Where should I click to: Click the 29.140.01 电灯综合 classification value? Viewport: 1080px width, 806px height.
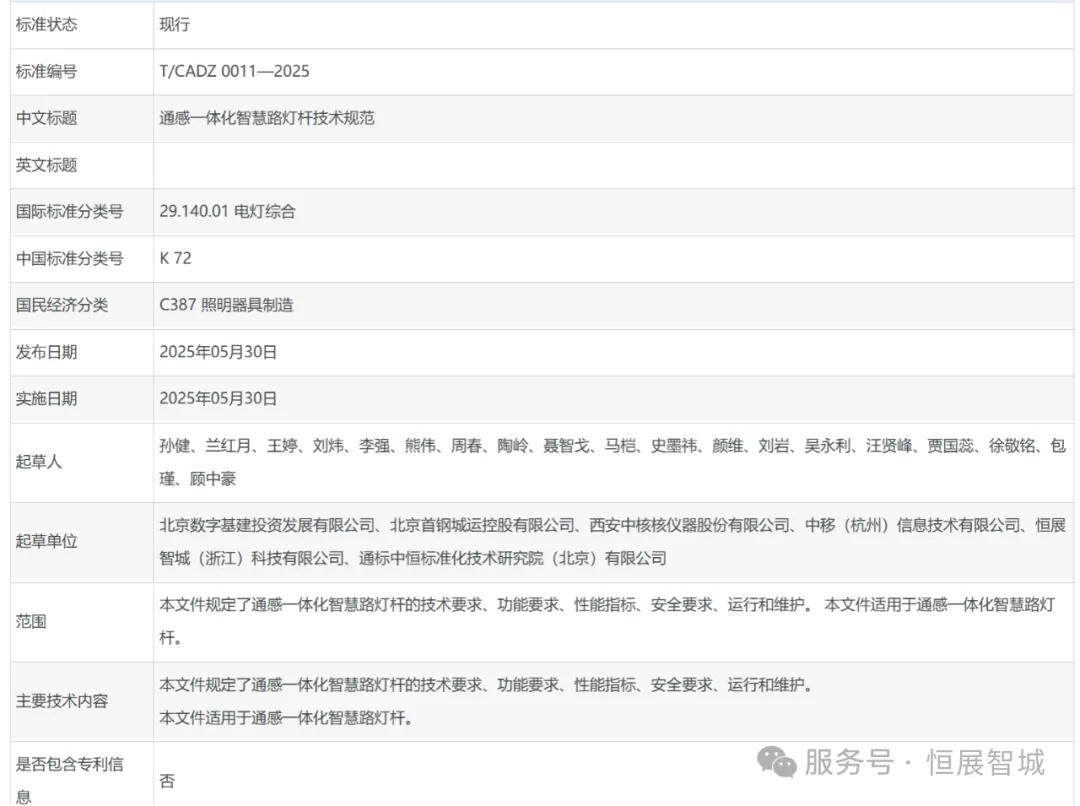coord(227,211)
